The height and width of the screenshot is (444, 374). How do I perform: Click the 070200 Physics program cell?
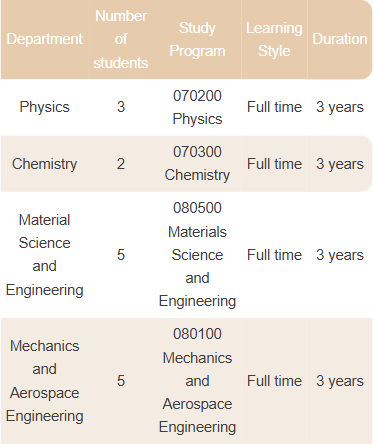coord(197,107)
